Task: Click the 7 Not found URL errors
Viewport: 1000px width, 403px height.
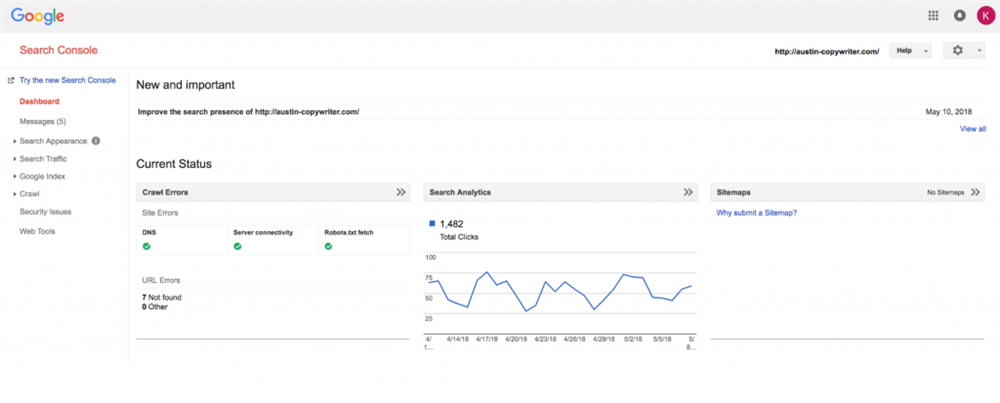Action: (162, 297)
